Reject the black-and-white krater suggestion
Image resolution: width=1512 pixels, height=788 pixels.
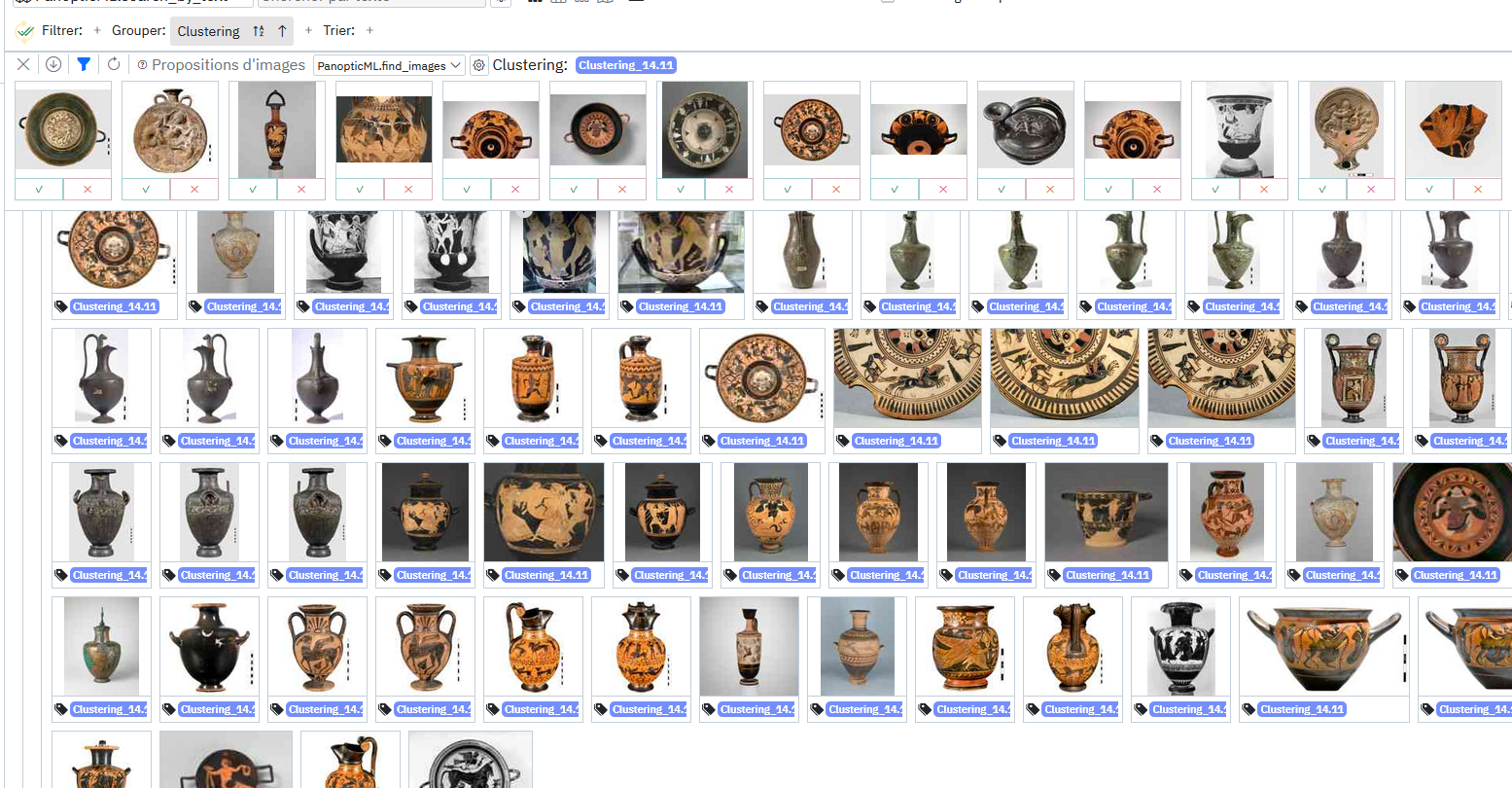tap(1264, 189)
